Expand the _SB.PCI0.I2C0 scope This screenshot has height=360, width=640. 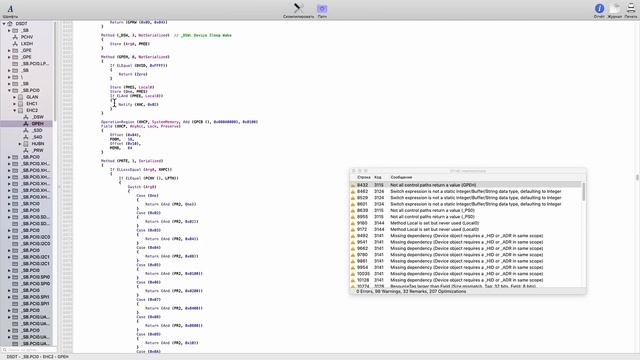[9, 237]
